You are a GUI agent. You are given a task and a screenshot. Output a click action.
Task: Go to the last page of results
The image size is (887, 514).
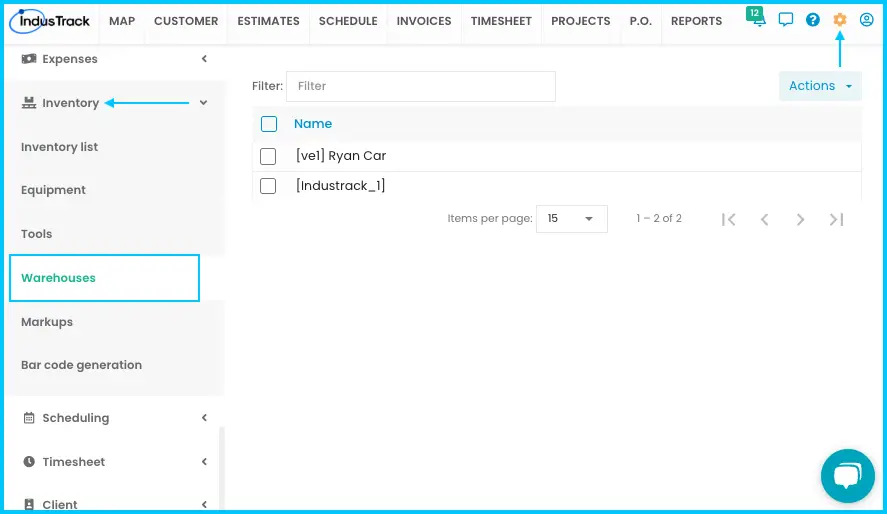point(837,219)
